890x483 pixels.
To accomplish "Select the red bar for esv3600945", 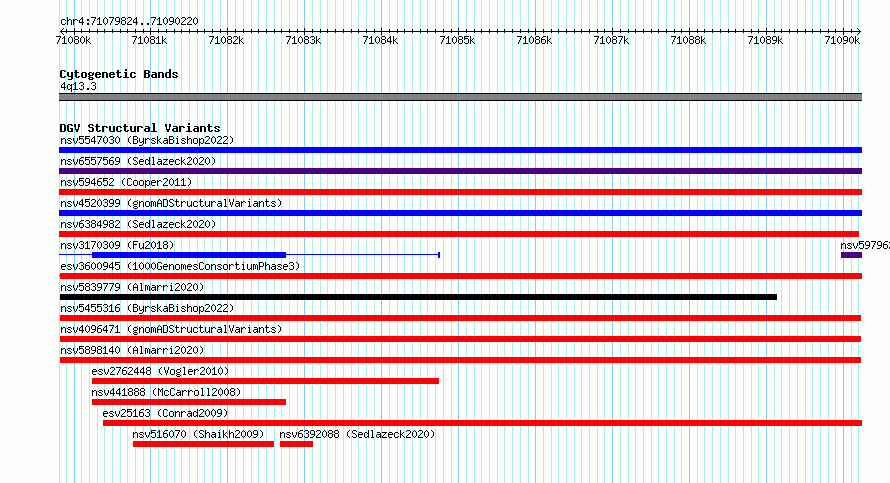I will click(460, 276).
